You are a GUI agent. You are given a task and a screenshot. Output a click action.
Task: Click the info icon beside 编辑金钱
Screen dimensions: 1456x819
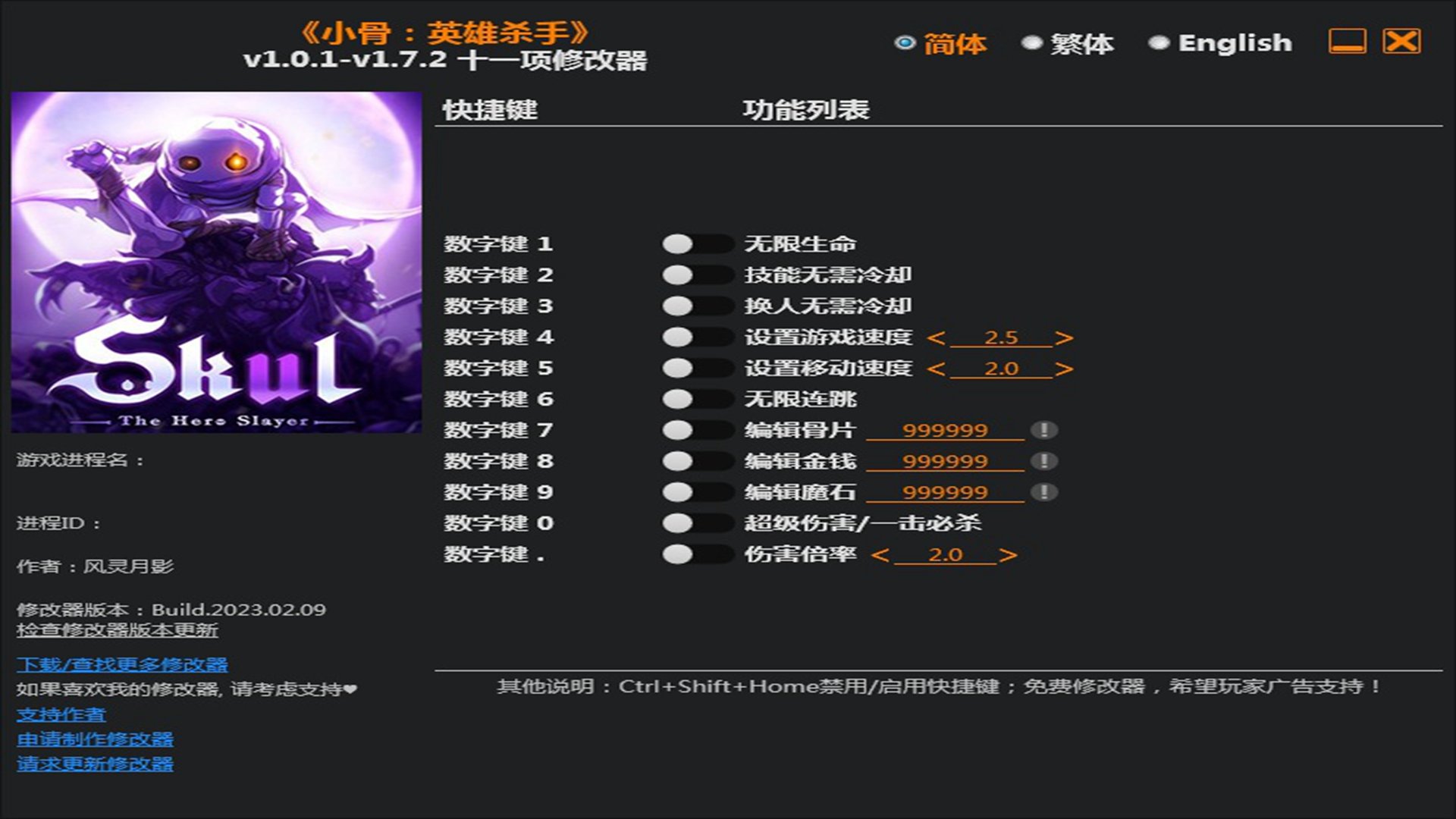pos(1043,461)
